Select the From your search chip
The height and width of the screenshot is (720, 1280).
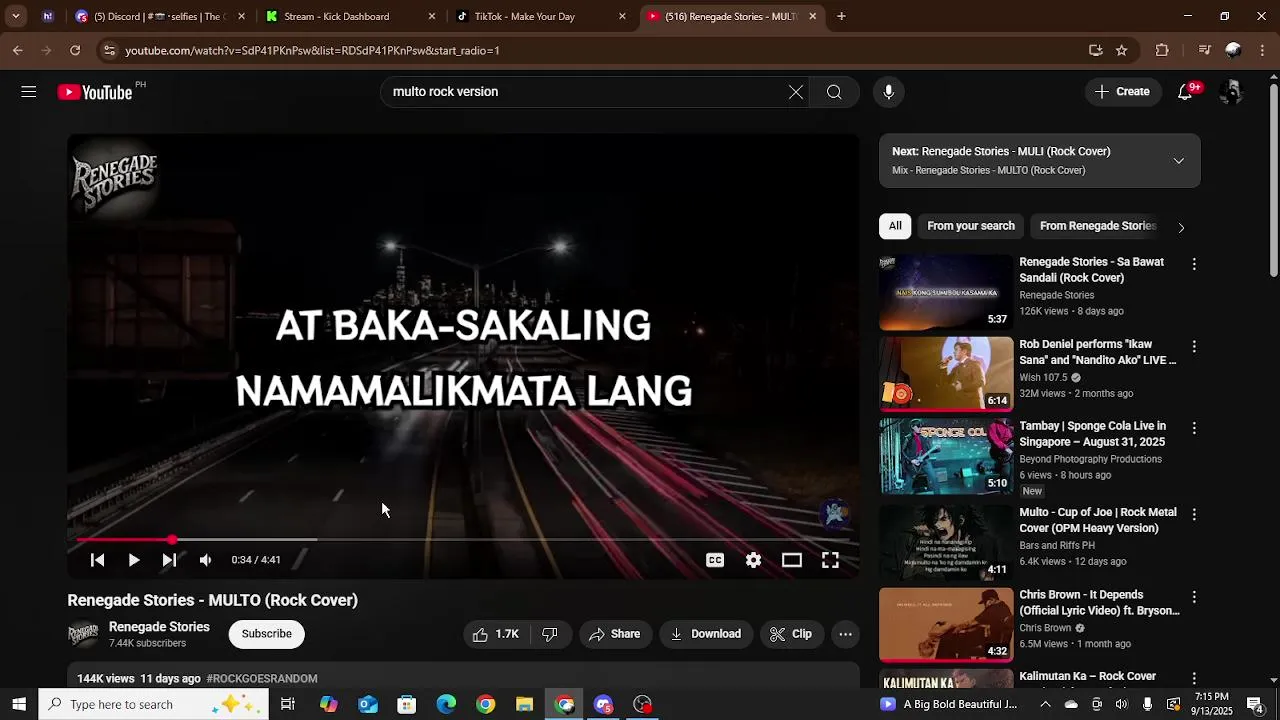[971, 226]
